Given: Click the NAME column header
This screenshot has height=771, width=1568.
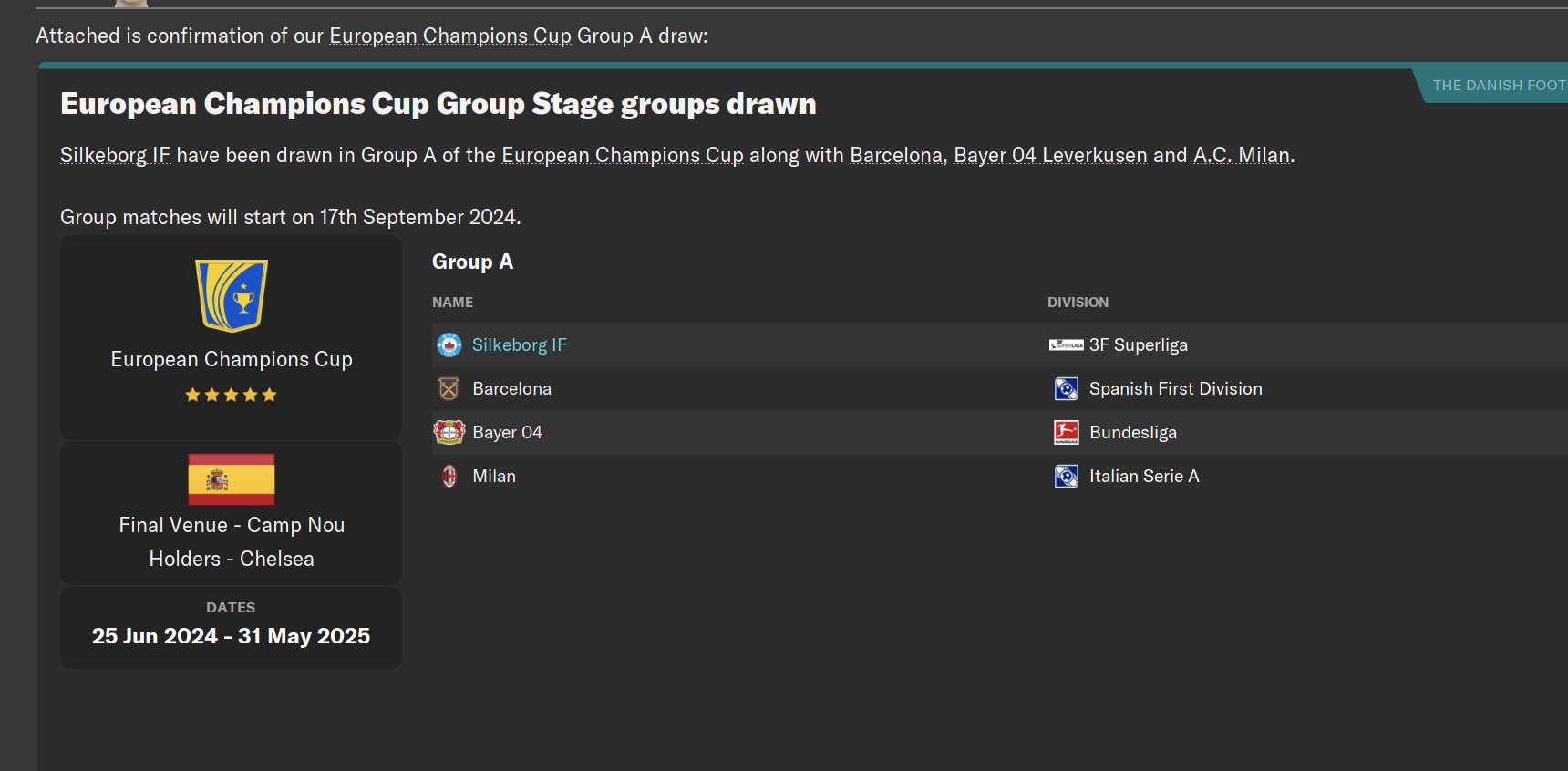Looking at the screenshot, I should 452,303.
